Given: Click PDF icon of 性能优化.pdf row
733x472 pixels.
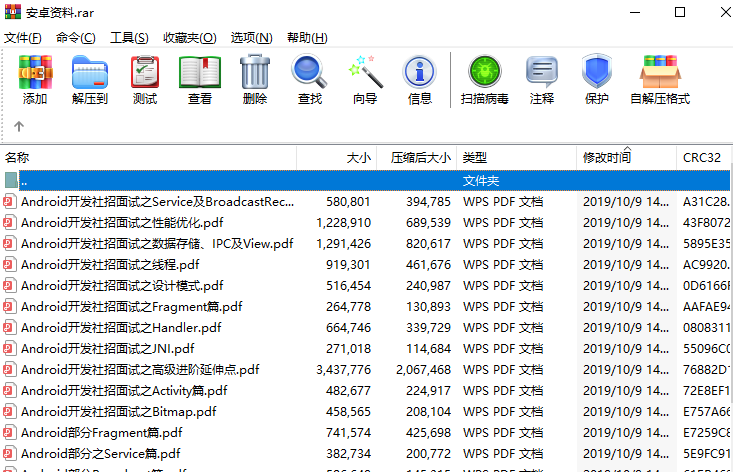Looking at the screenshot, I should pyautogui.click(x=9, y=222).
